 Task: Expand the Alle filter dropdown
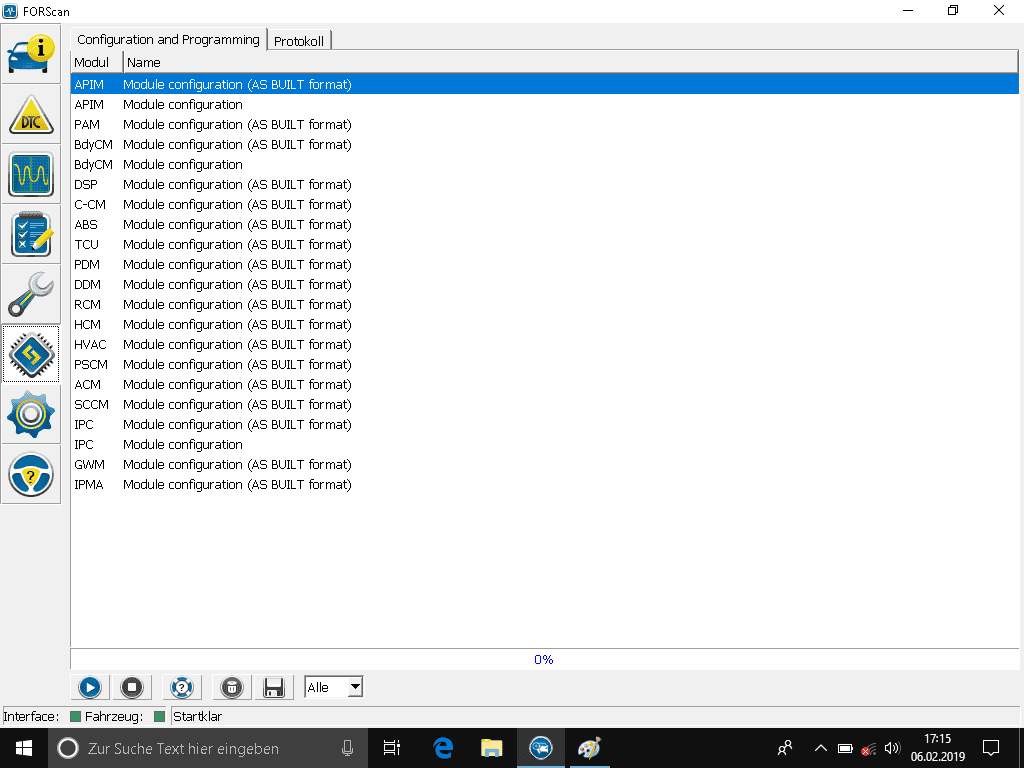pyautogui.click(x=354, y=687)
